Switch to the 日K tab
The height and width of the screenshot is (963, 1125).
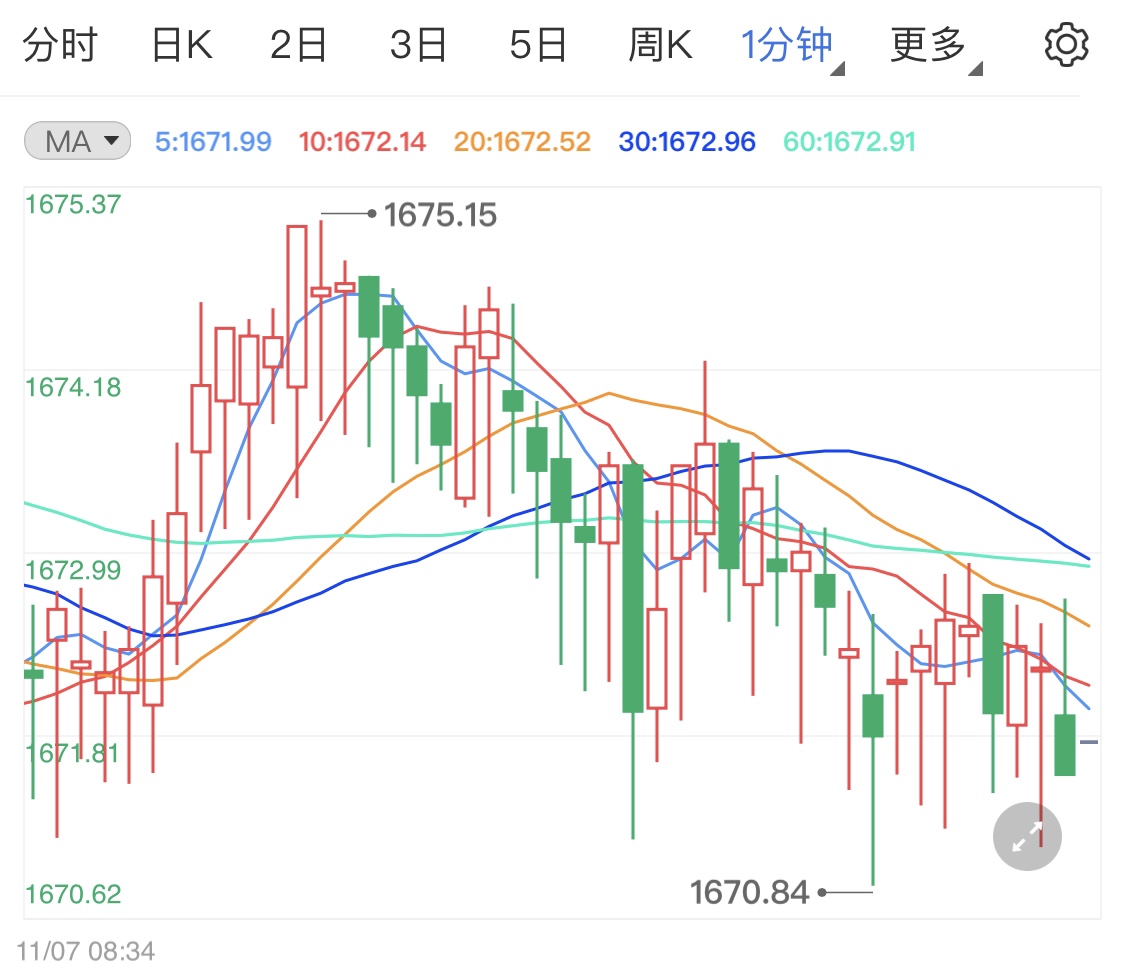tap(182, 44)
